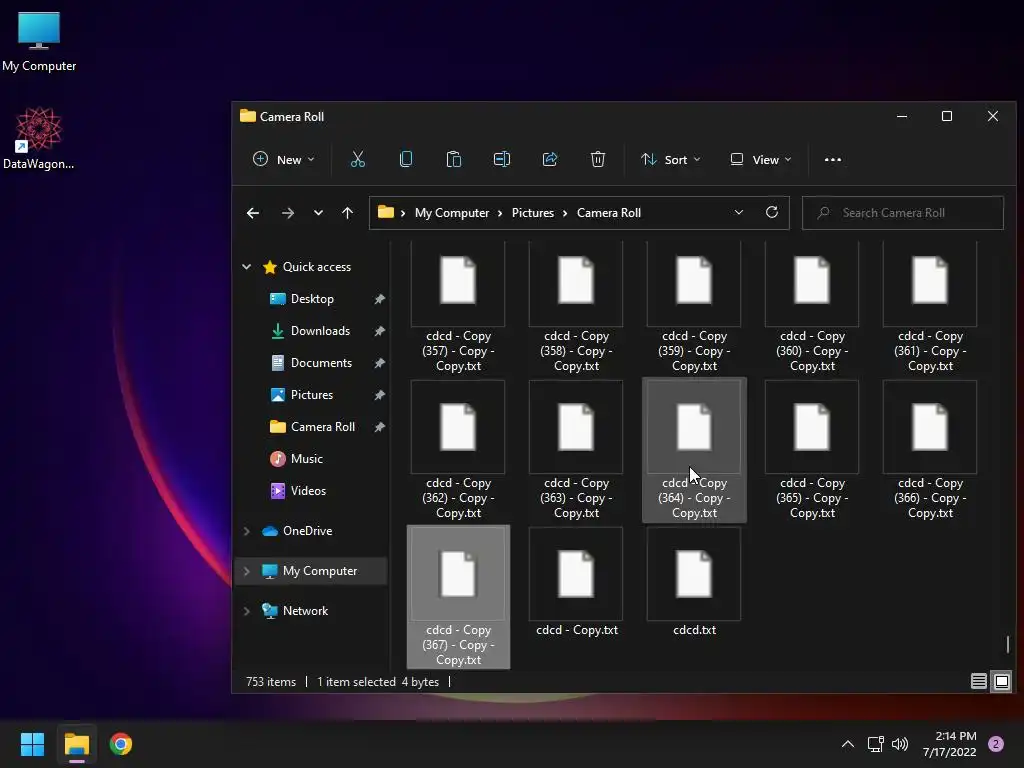
Task: Click the Rename icon in toolbar
Action: click(502, 159)
